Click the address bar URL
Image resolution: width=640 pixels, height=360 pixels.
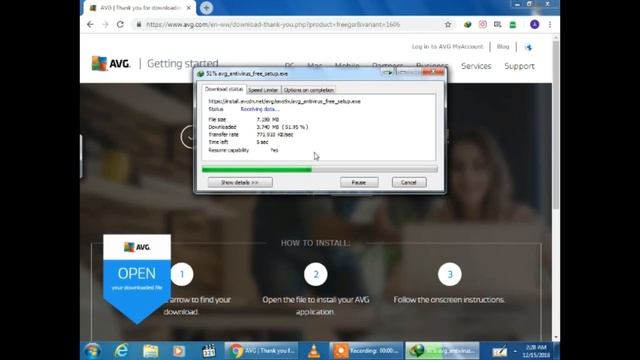click(x=273, y=24)
